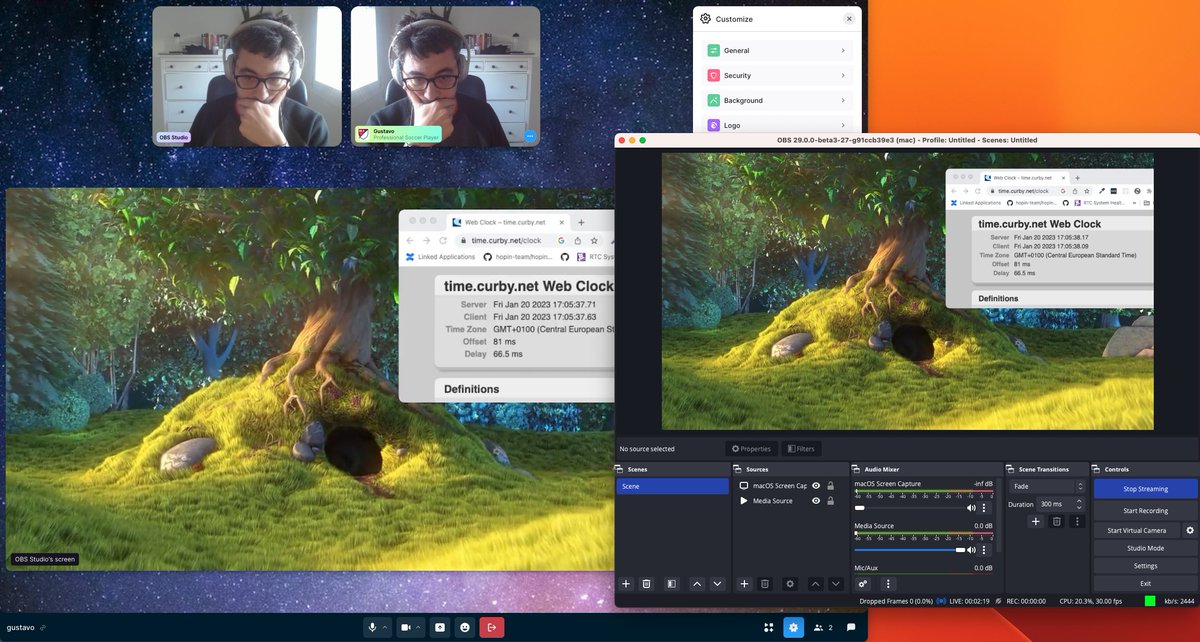Remove the scene transition with trash icon
This screenshot has height=642, width=1200.
click(x=1056, y=521)
